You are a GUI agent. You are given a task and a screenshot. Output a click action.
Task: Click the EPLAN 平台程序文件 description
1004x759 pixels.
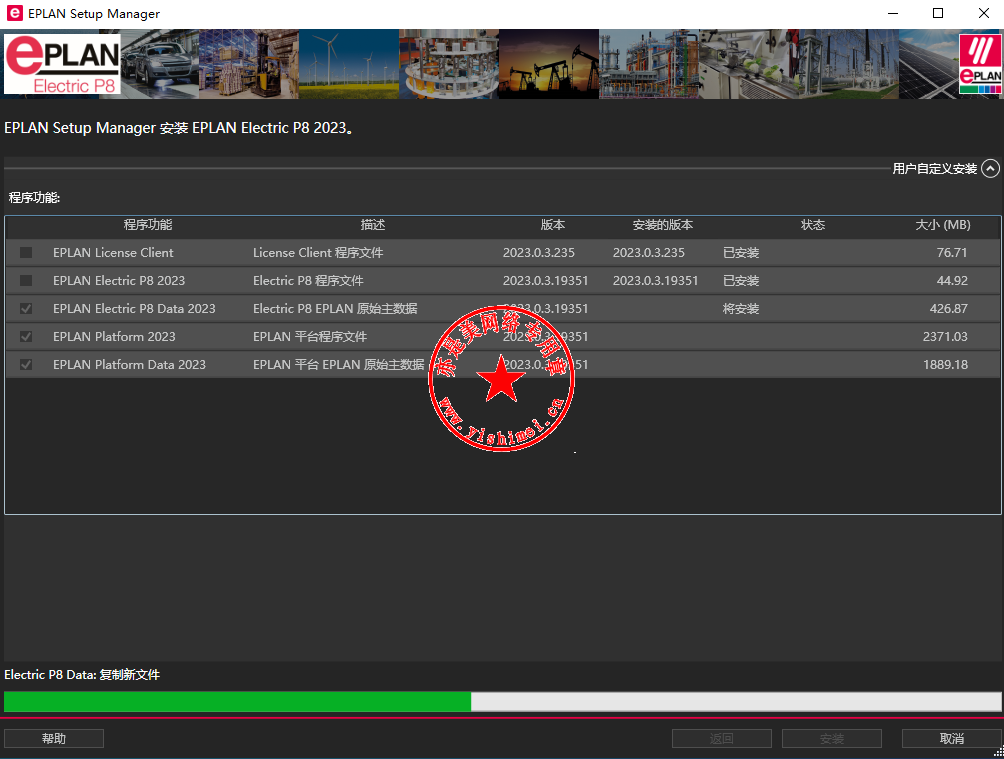(310, 336)
